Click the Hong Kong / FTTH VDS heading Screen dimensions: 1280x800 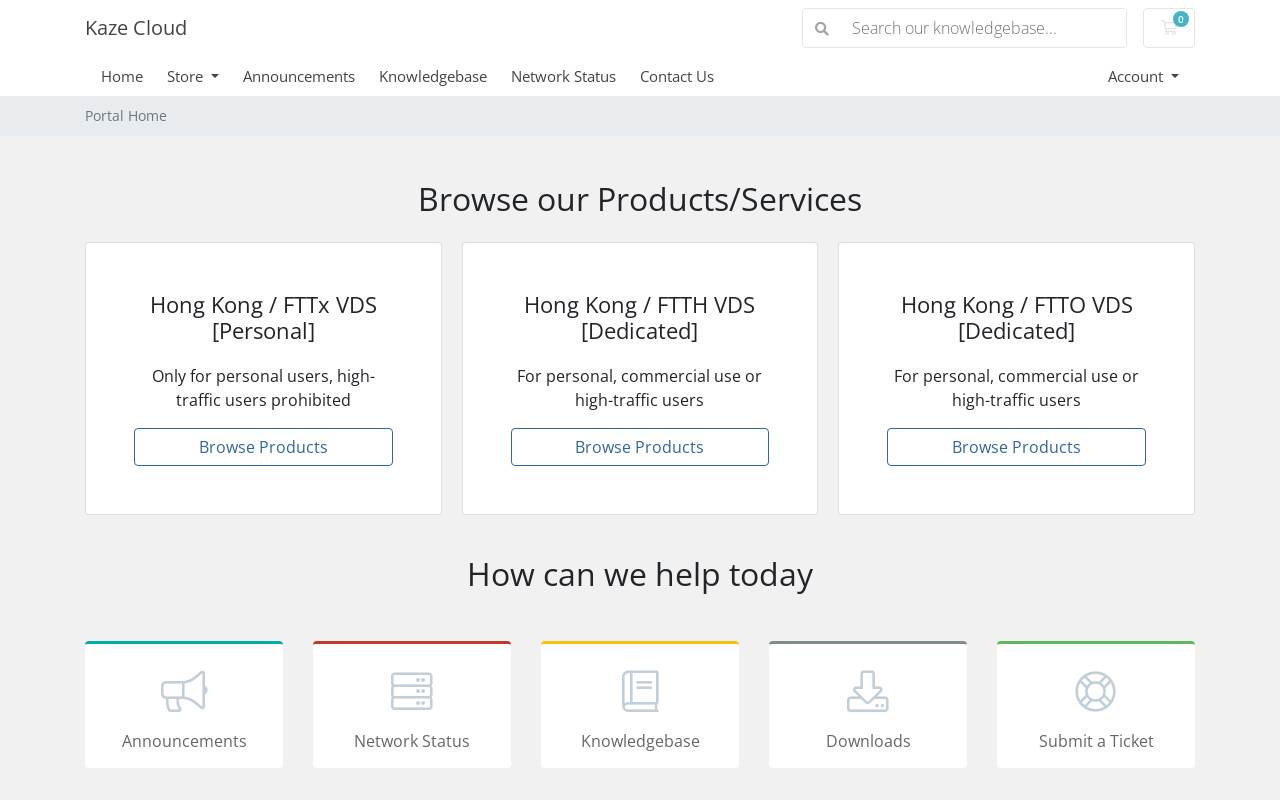point(640,318)
